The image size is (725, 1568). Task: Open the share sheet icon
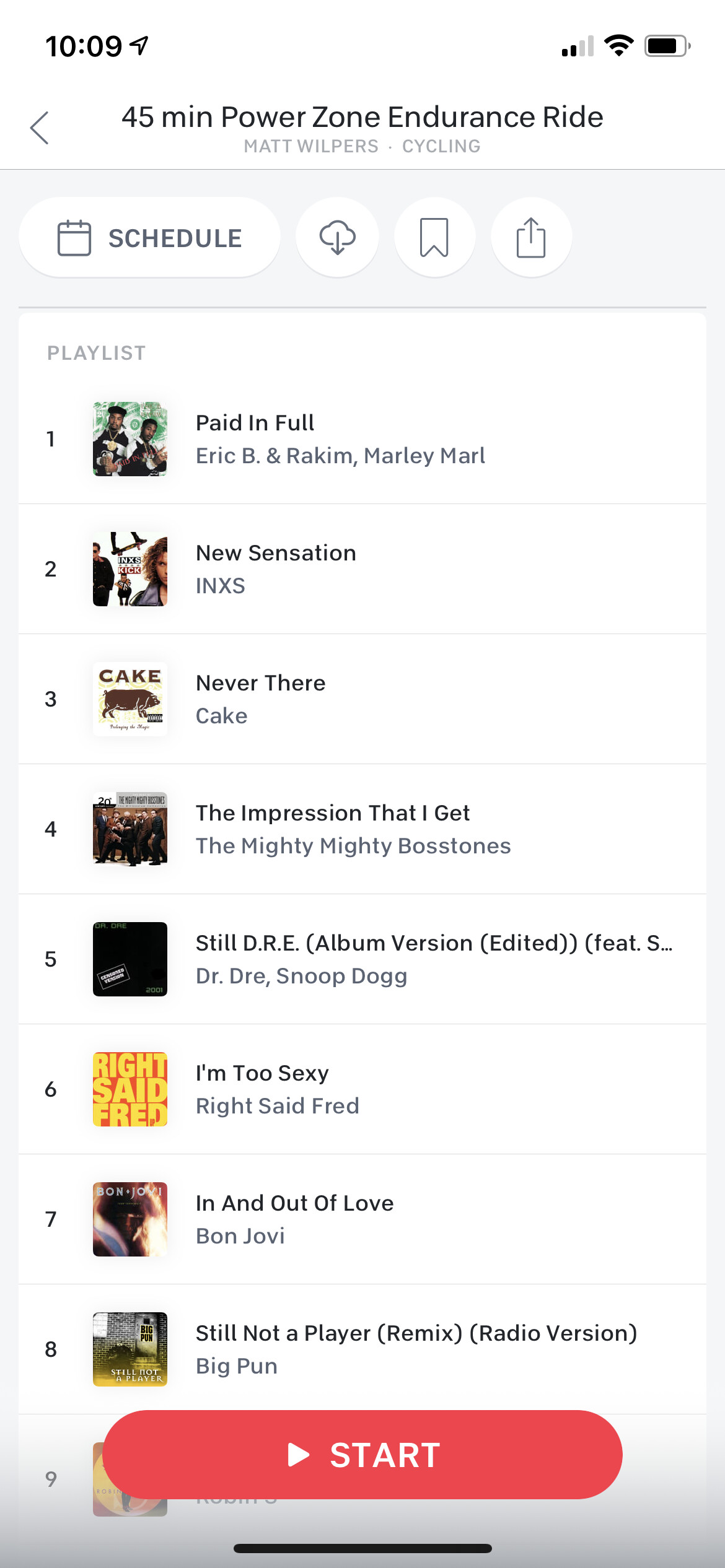[x=531, y=237]
